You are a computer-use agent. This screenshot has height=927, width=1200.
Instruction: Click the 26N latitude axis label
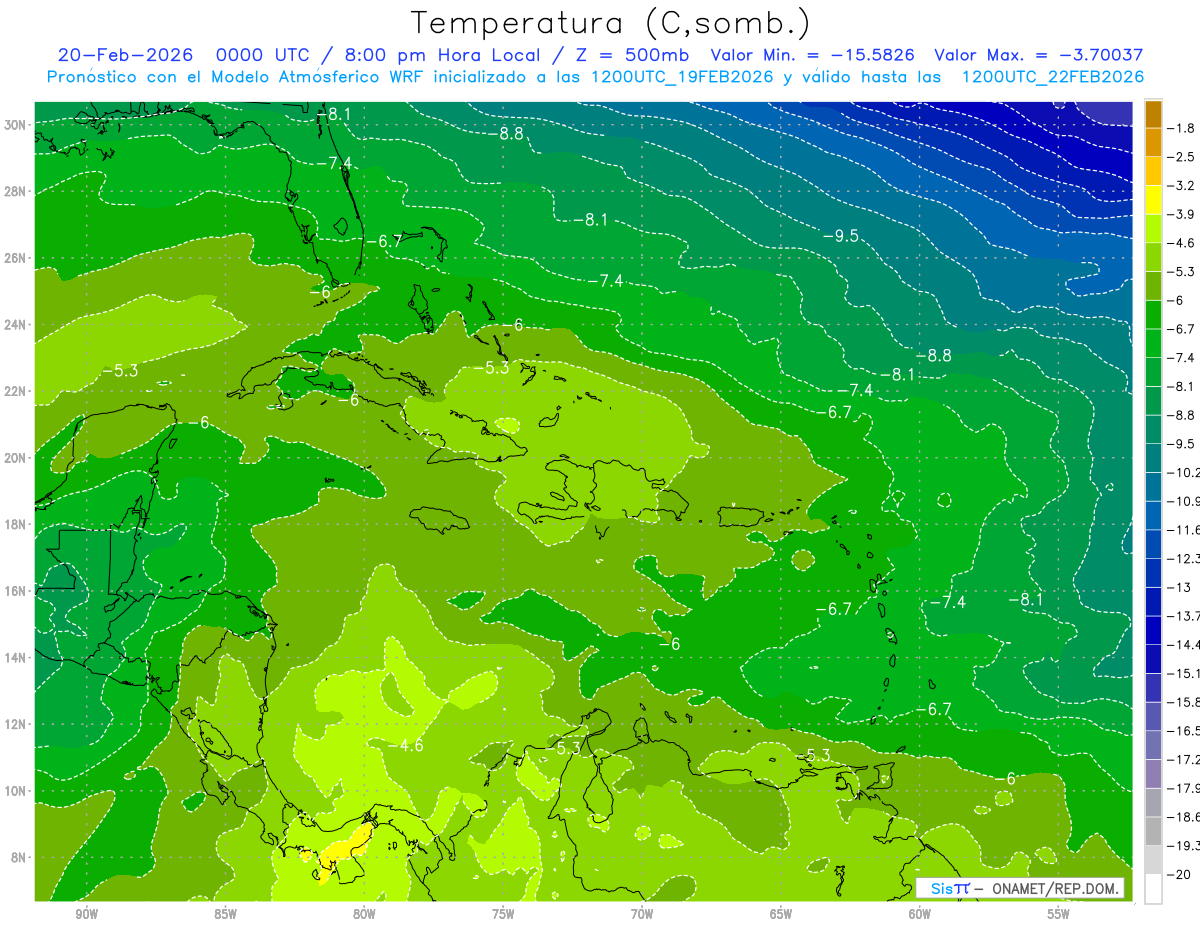[15, 258]
